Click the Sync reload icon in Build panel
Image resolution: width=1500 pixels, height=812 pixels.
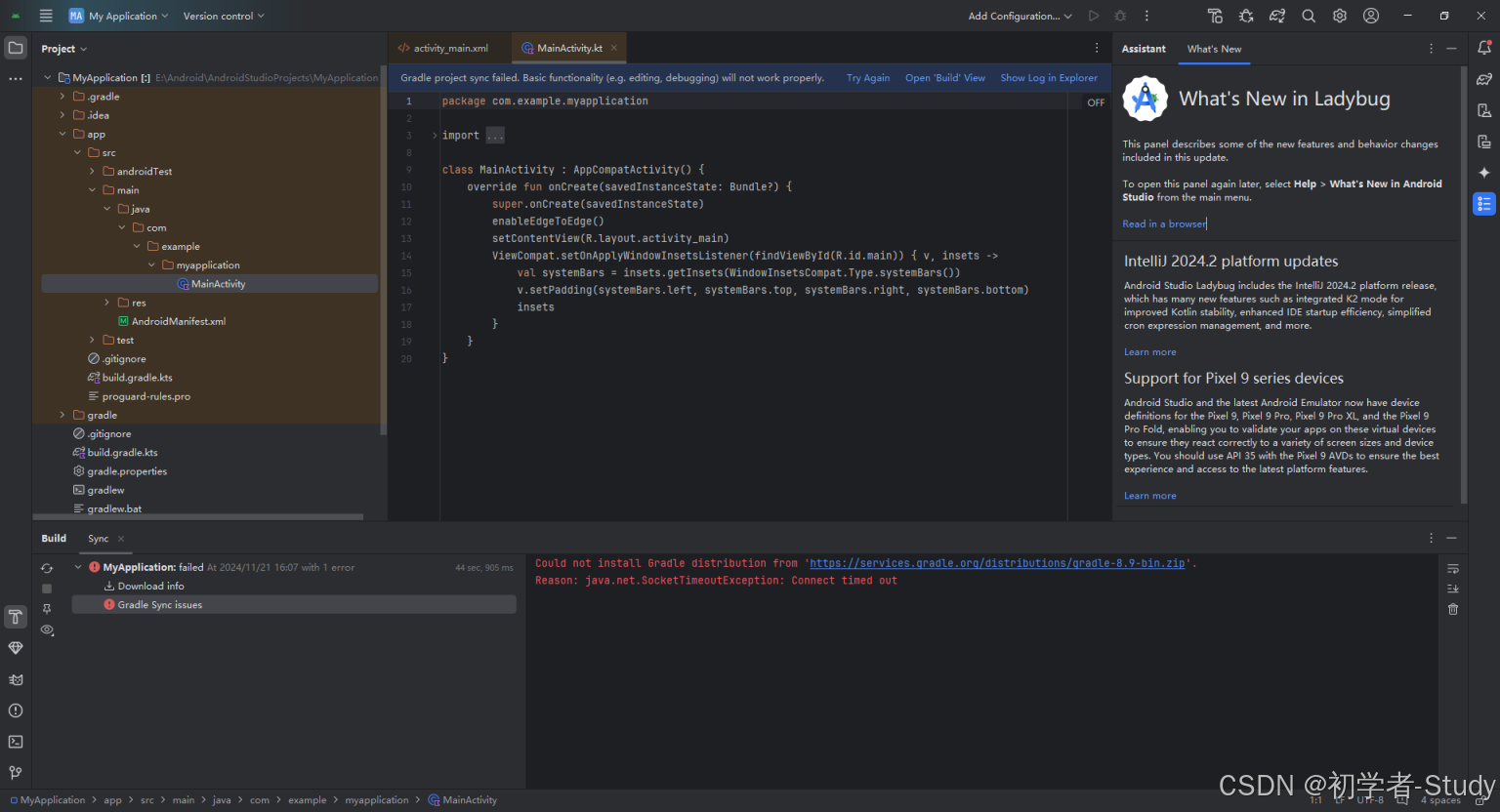pos(47,568)
